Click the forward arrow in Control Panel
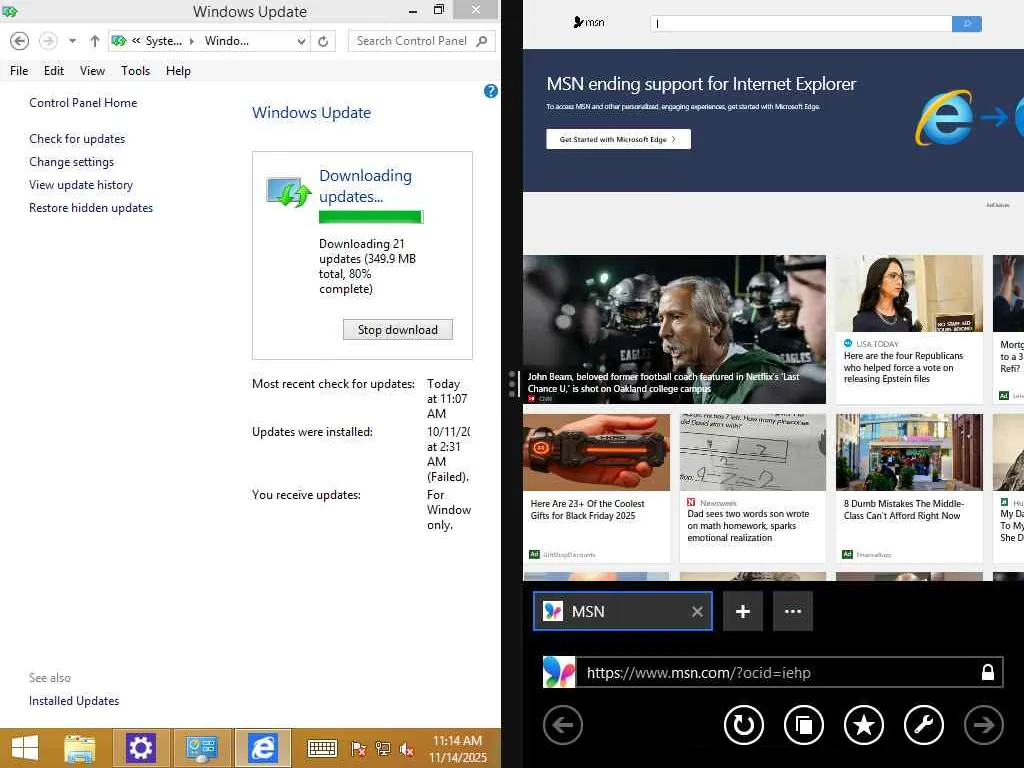The image size is (1024, 768). click(x=48, y=41)
